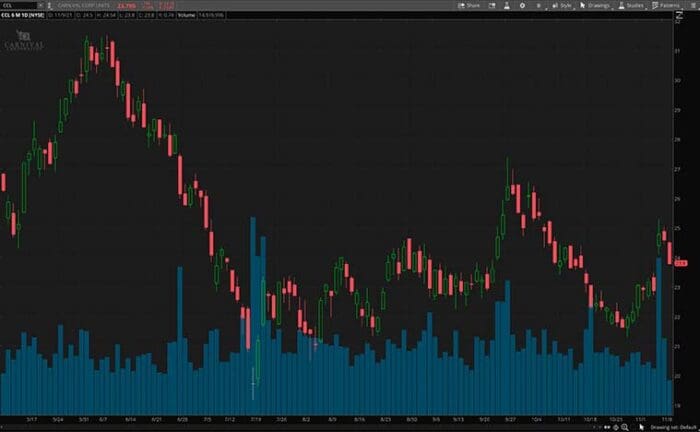Open the list menu icon at far top right
The width and height of the screenshot is (700, 432).
pos(691,5)
